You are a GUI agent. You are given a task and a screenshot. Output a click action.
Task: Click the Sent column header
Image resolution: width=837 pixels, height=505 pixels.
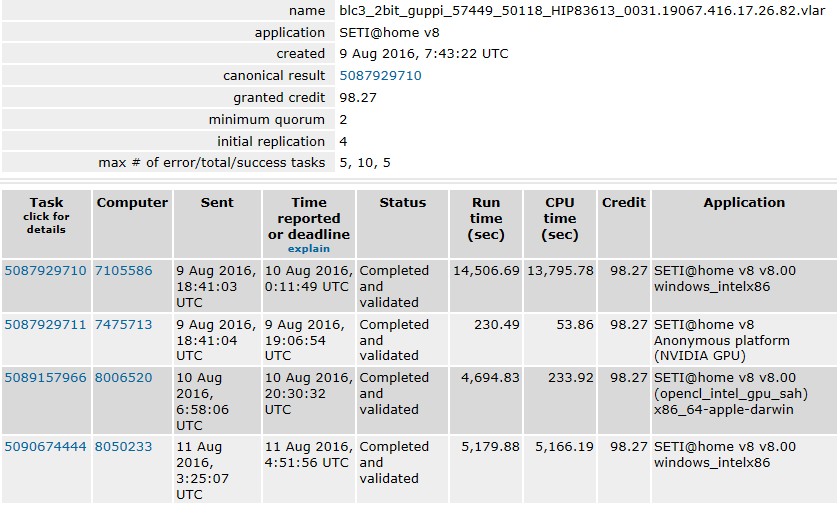point(217,203)
